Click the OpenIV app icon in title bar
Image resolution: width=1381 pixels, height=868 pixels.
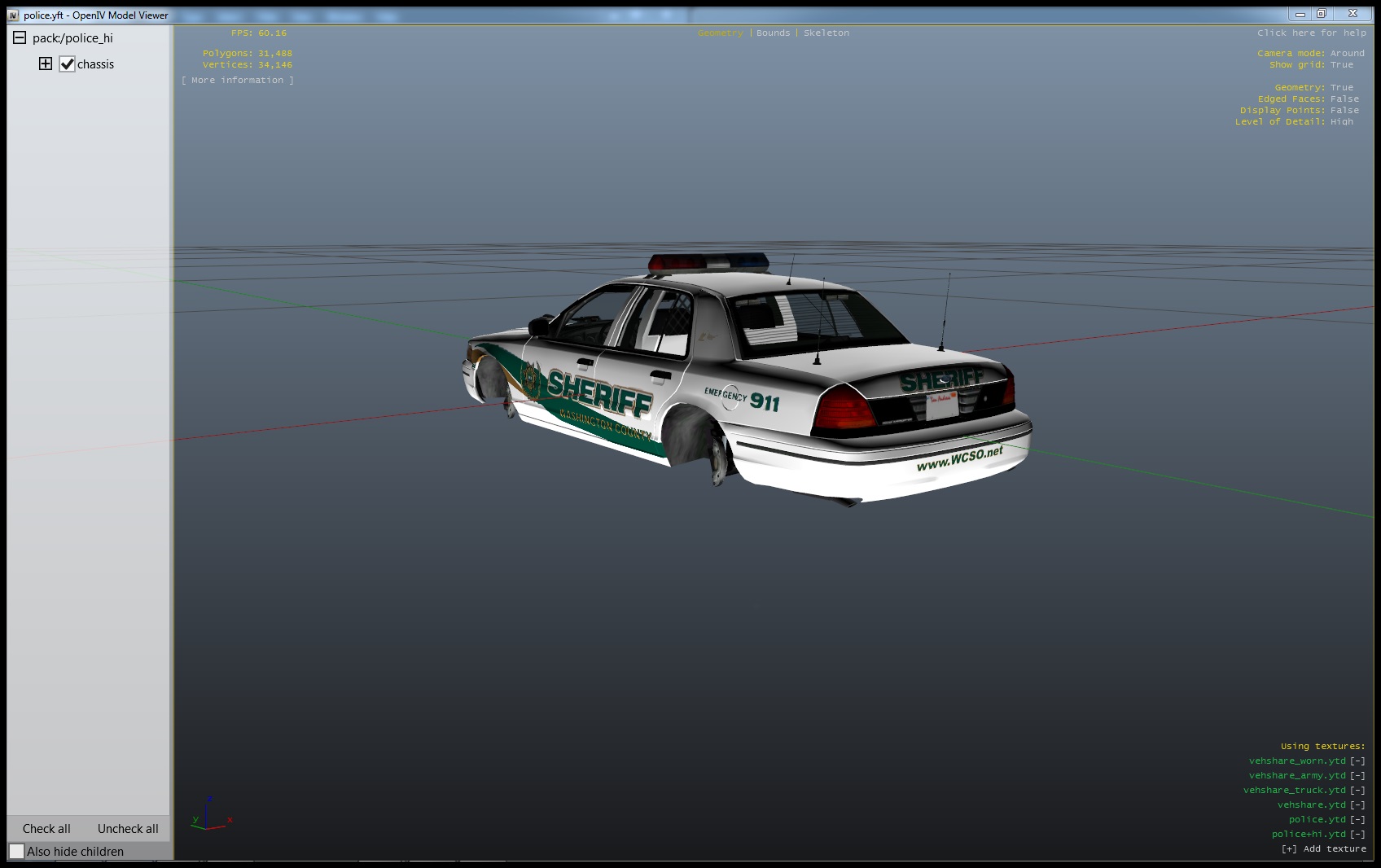click(13, 15)
